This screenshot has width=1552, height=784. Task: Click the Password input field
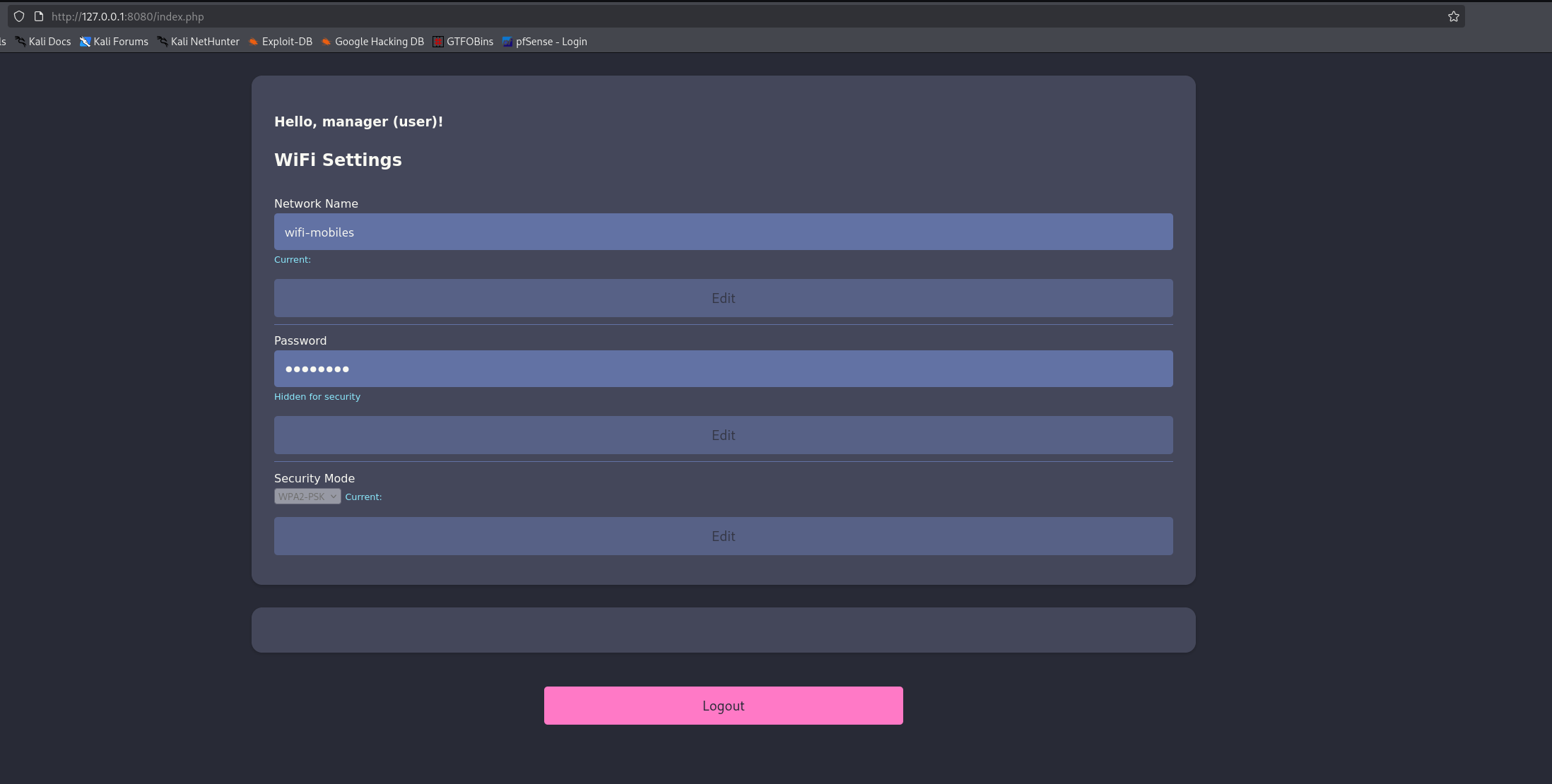[723, 369]
